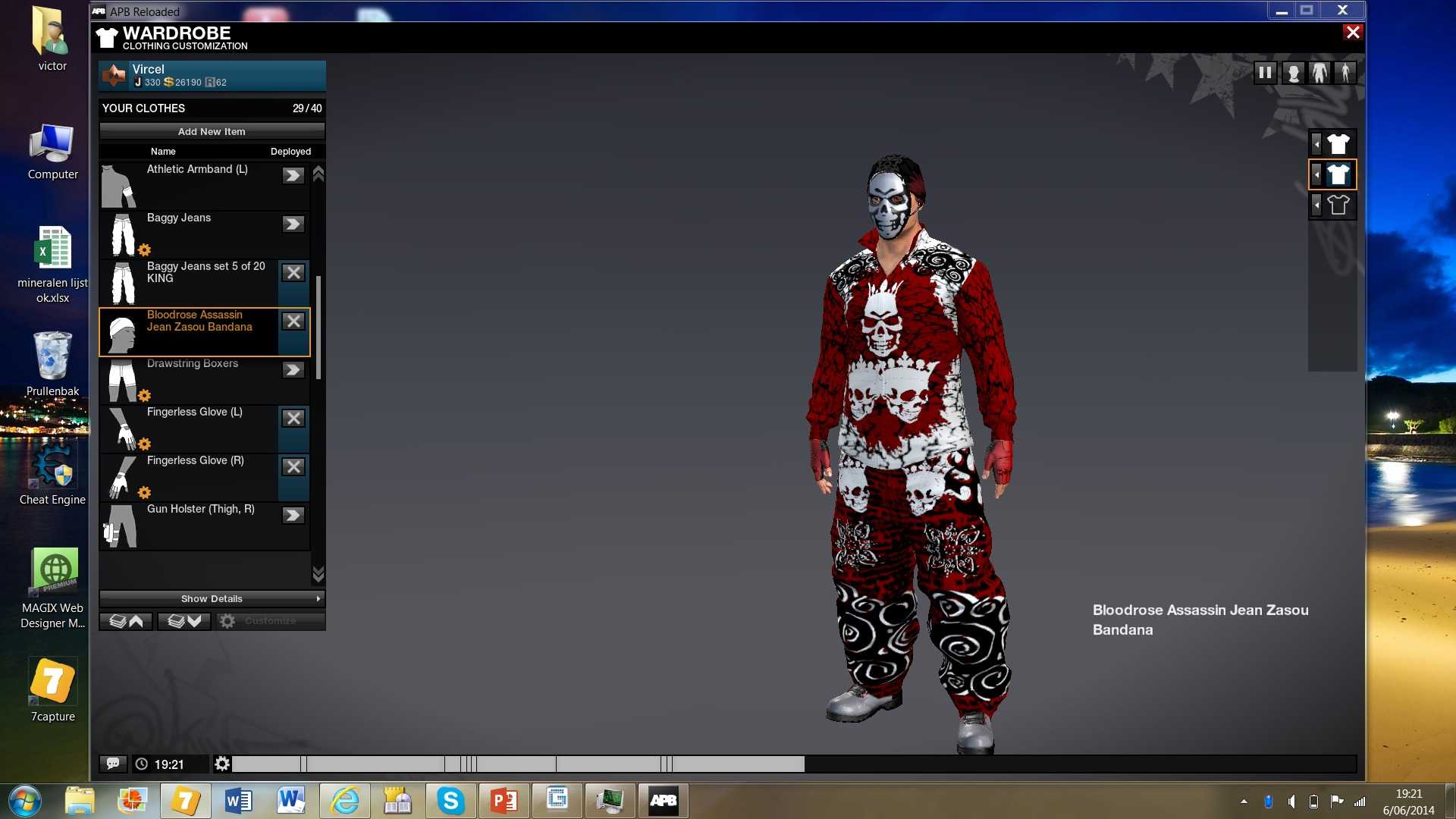Viewport: 1456px width, 819px height.
Task: Pause the character preview animation
Action: pos(1265,73)
